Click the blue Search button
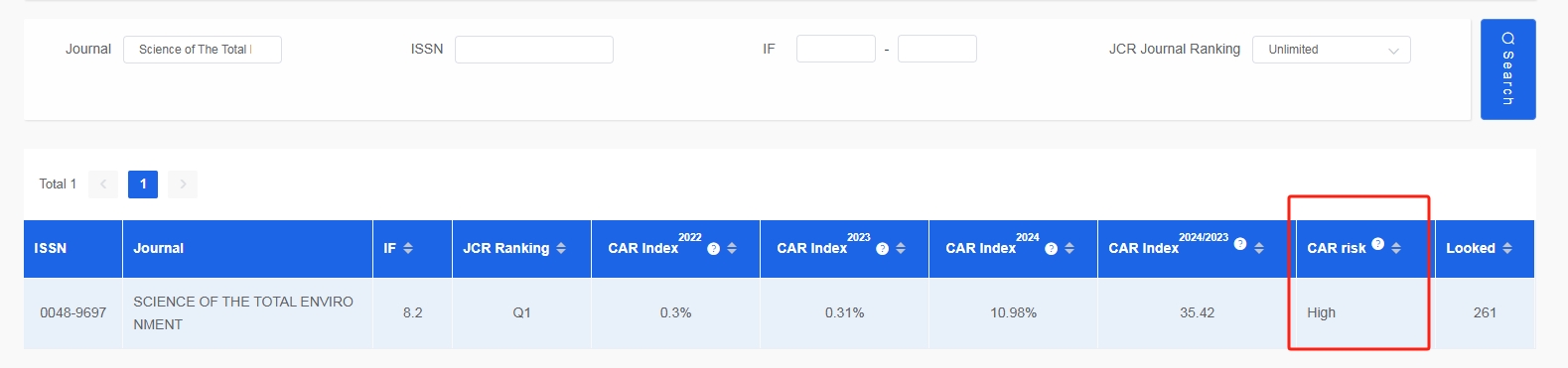 click(1507, 69)
